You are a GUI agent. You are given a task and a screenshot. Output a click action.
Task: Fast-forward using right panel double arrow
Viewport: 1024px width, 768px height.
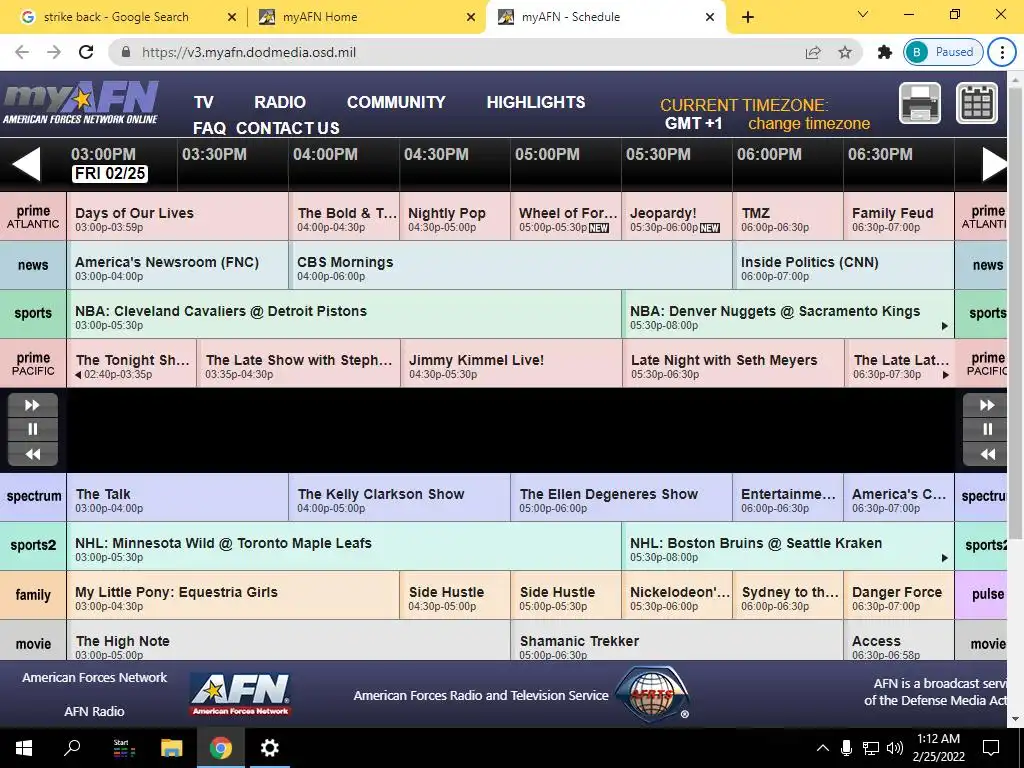[x=986, y=405]
